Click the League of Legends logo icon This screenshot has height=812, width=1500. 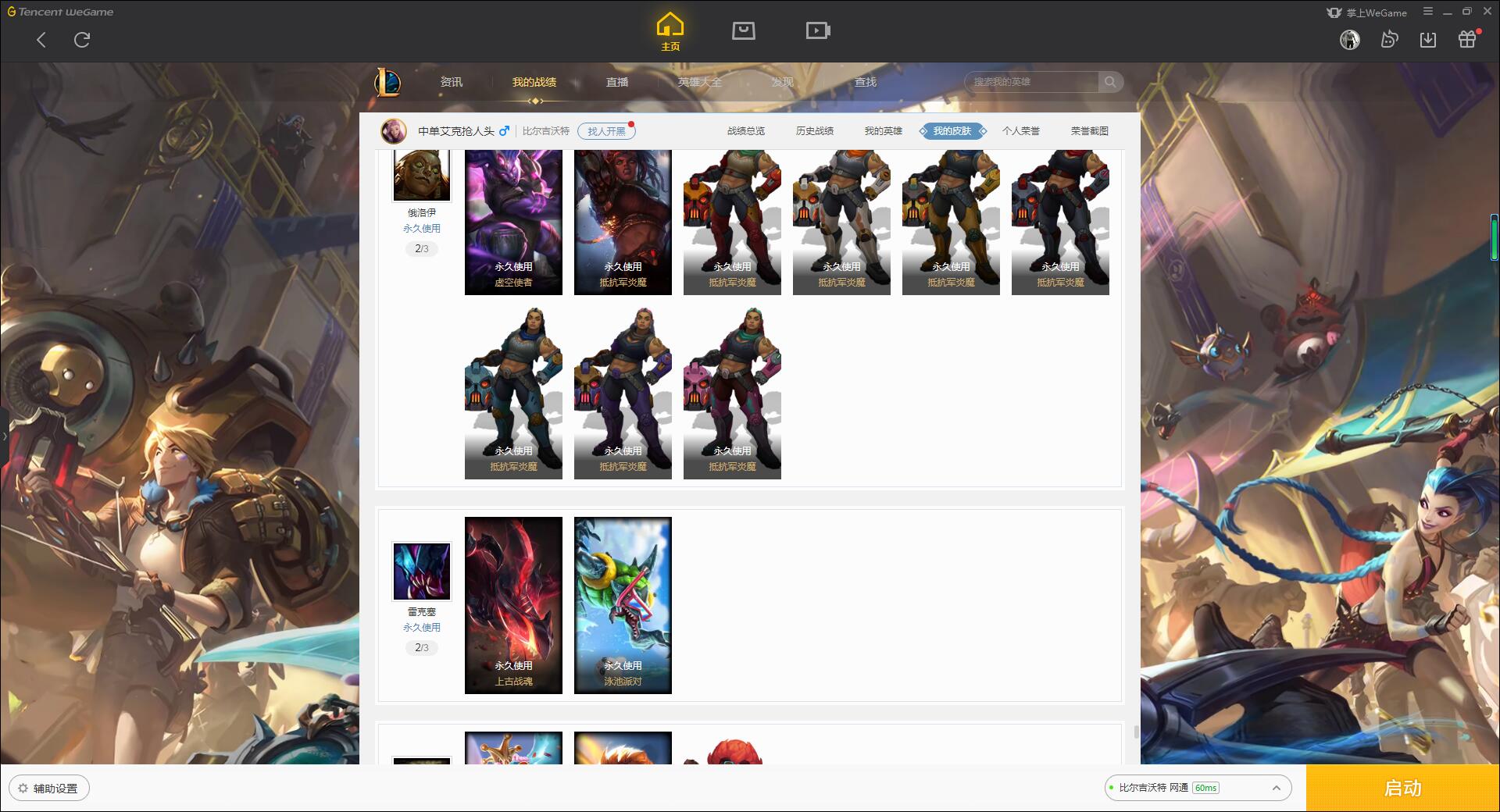click(387, 82)
